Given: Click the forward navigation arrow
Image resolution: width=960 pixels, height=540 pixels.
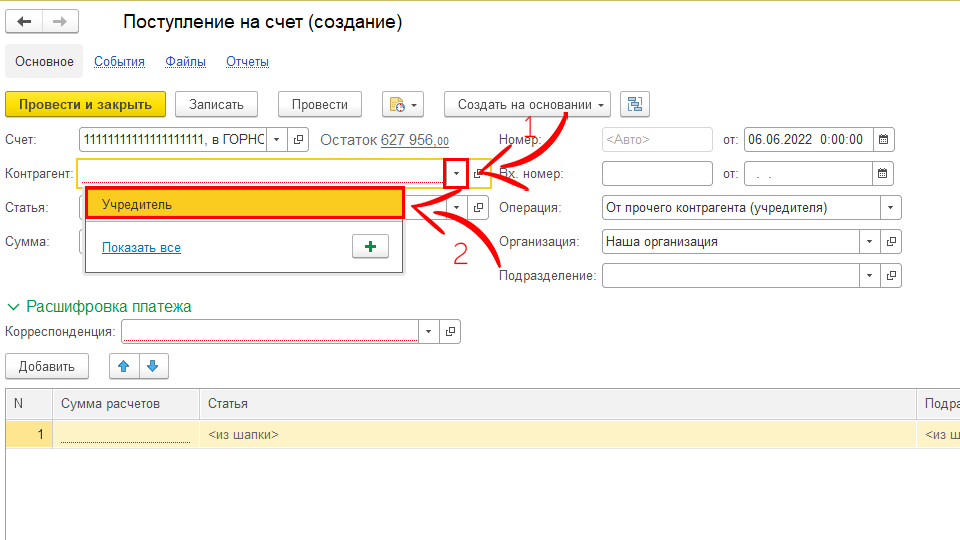Looking at the screenshot, I should tap(60, 22).
